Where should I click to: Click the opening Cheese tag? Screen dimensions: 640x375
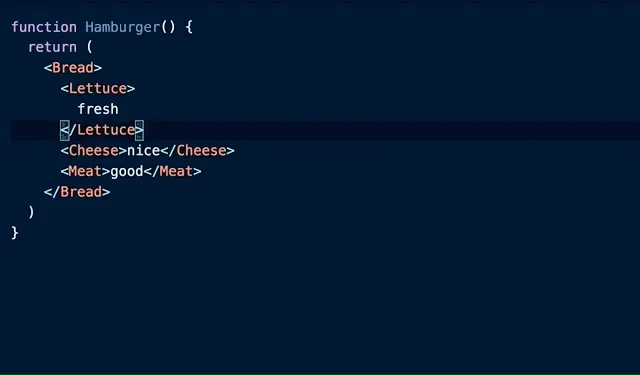pyautogui.click(x=93, y=151)
